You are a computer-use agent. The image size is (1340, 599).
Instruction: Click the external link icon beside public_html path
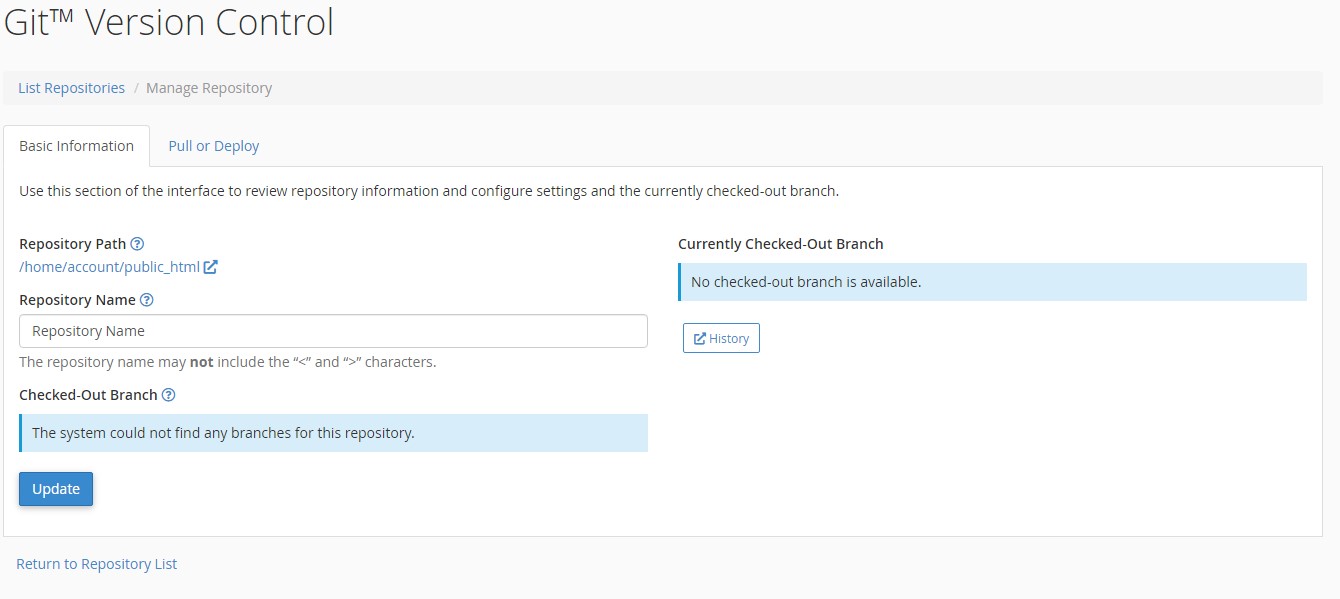point(210,267)
